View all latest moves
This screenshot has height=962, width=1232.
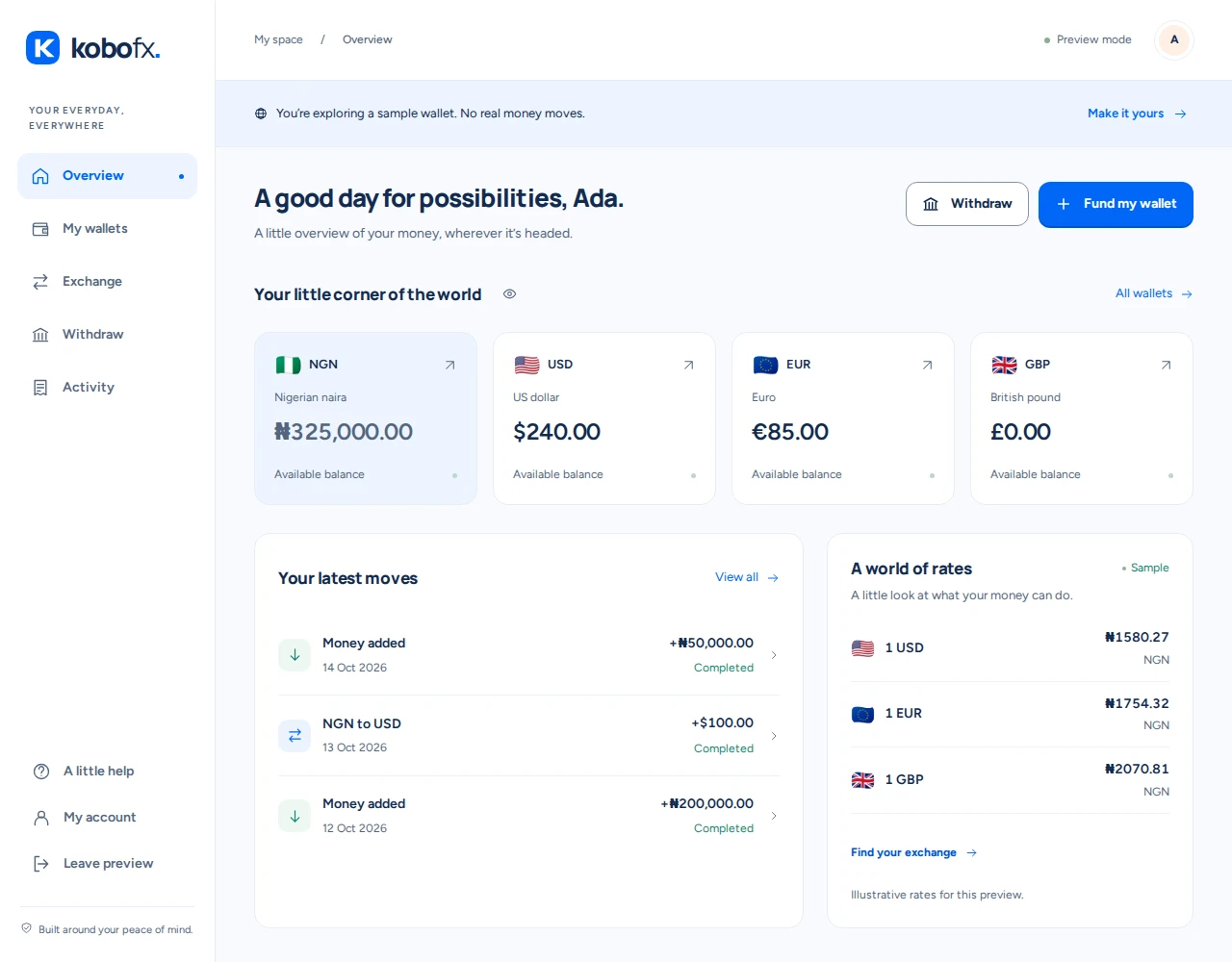pyautogui.click(x=747, y=577)
